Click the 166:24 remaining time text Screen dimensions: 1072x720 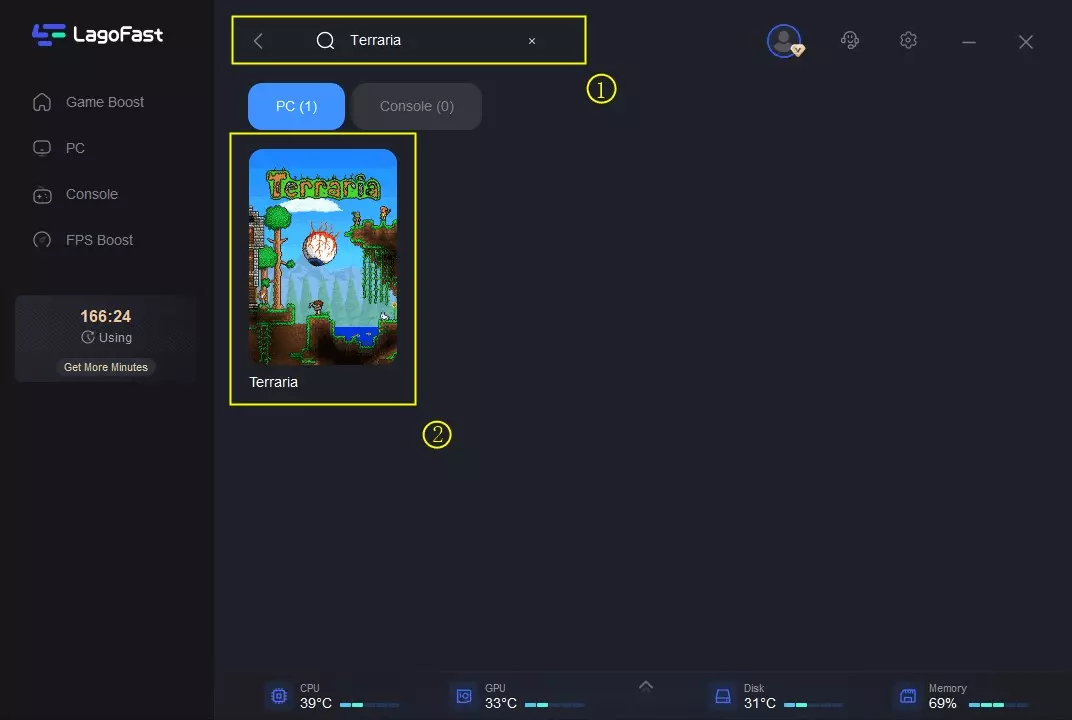click(x=106, y=316)
